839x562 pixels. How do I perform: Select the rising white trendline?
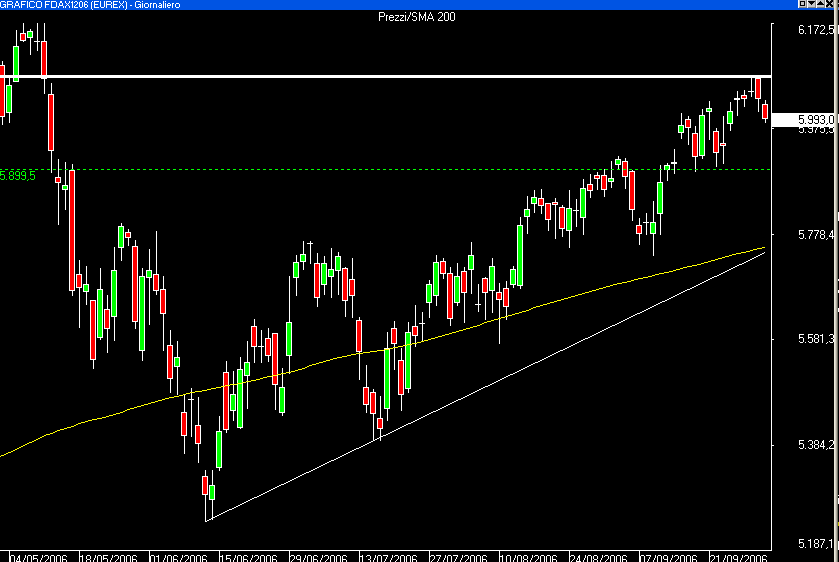coord(484,386)
